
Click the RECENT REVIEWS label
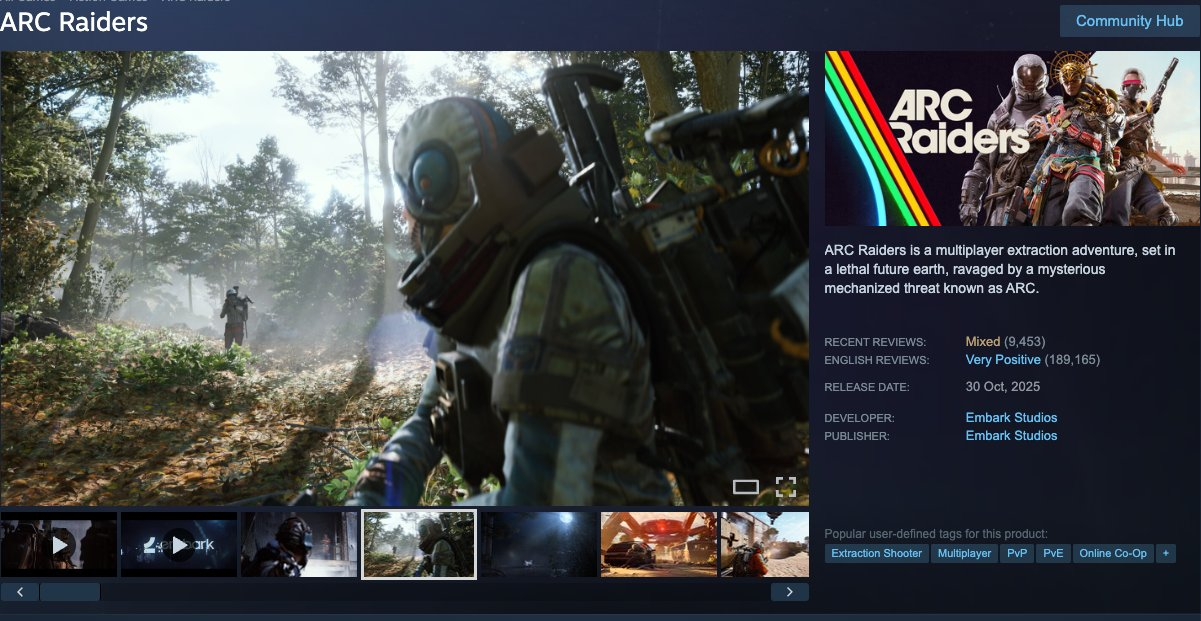click(875, 342)
